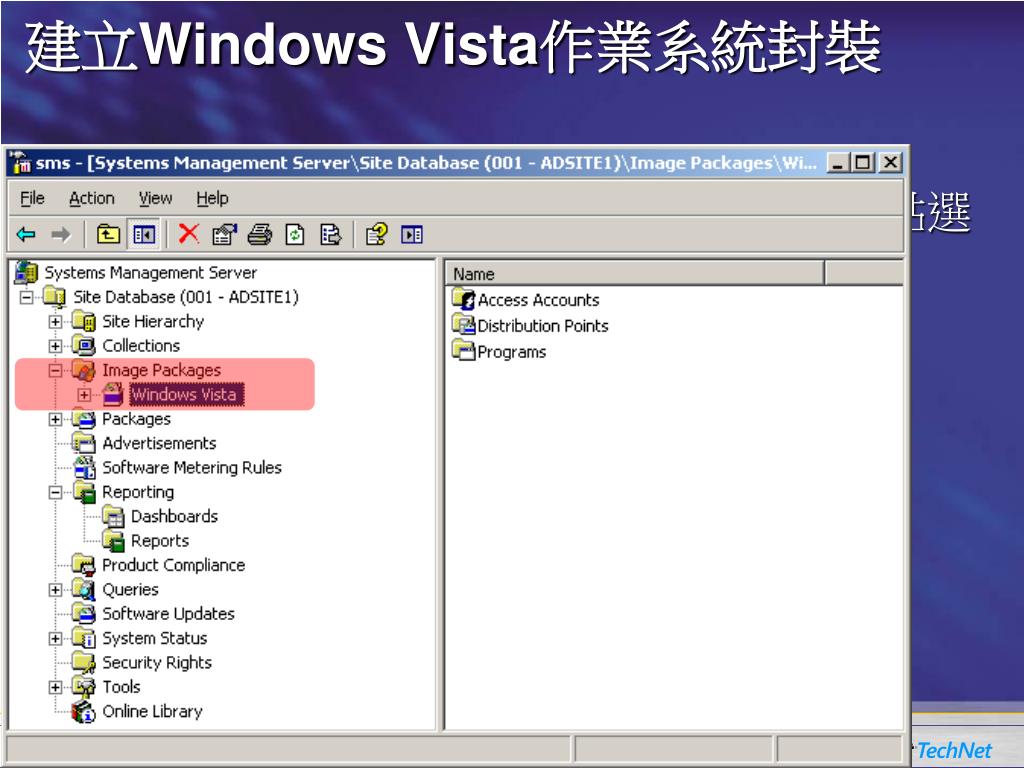Image resolution: width=1024 pixels, height=768 pixels.
Task: Click the Forward arrow toolbar icon
Action: (x=61, y=234)
